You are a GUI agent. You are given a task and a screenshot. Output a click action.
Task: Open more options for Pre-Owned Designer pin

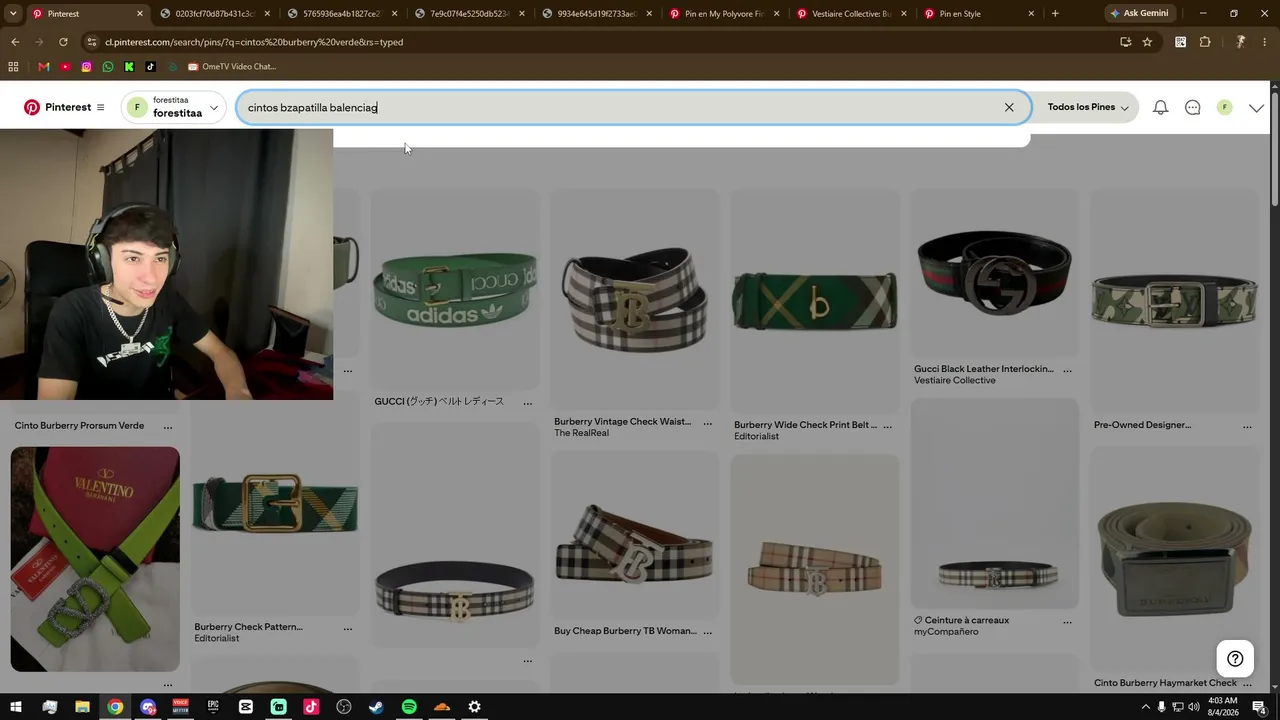click(x=1248, y=426)
